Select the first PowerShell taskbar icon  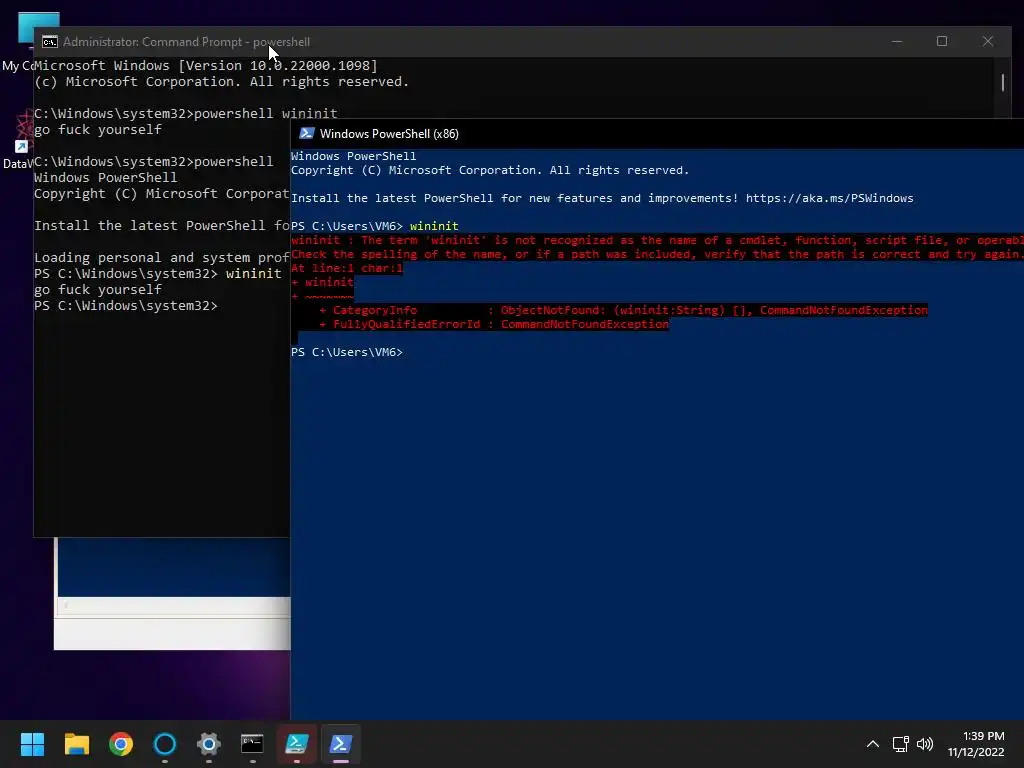(x=296, y=744)
